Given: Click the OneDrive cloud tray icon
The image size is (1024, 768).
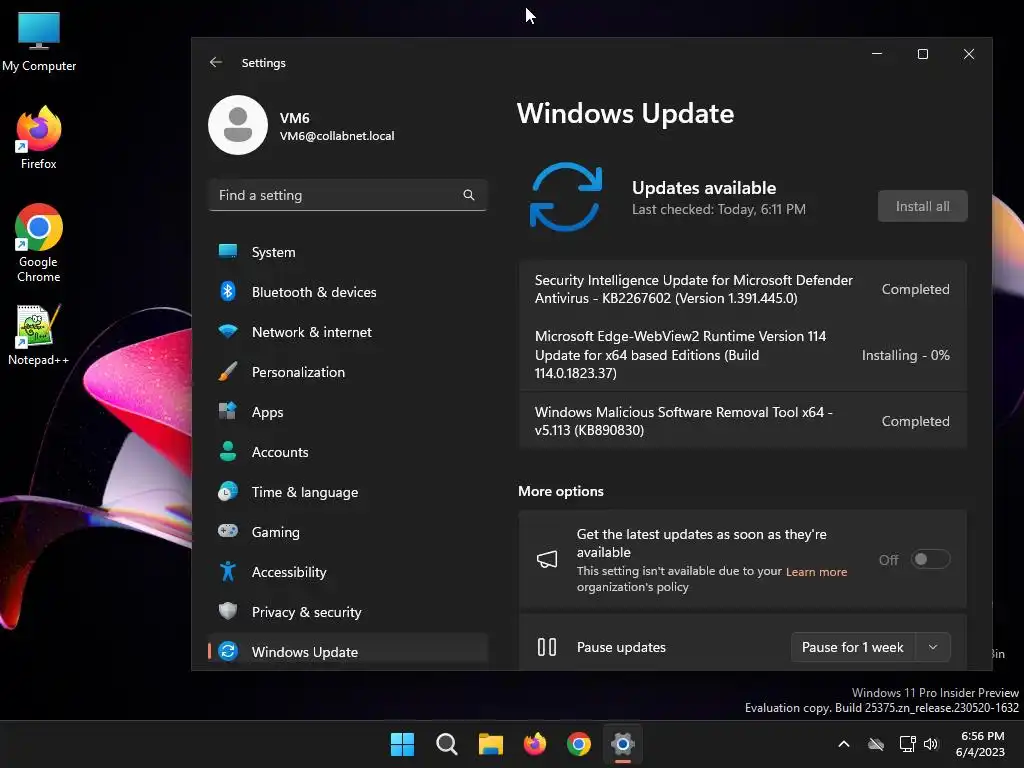Looking at the screenshot, I should click(876, 744).
